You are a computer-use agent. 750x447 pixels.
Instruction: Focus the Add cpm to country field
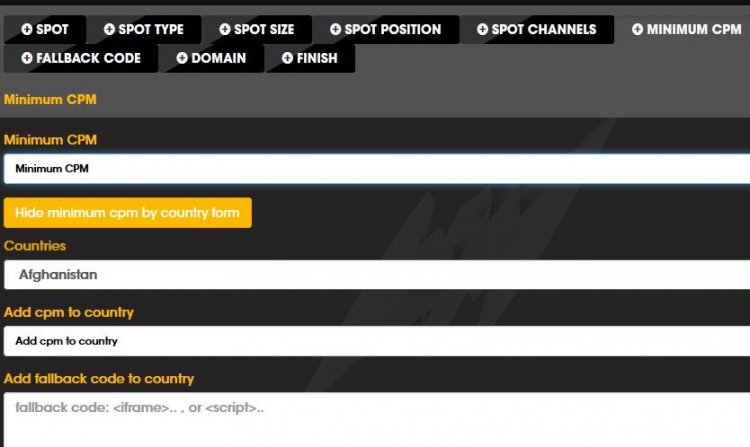click(x=377, y=341)
